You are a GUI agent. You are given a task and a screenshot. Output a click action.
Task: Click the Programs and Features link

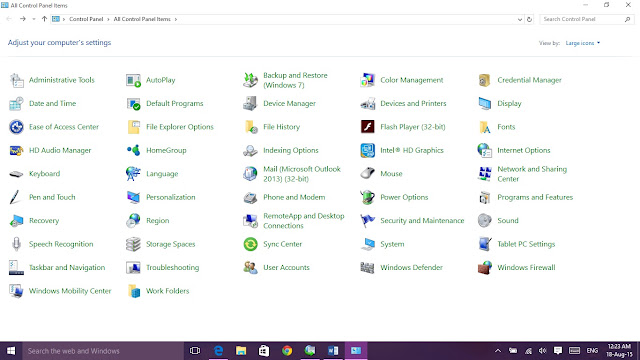[535, 197]
